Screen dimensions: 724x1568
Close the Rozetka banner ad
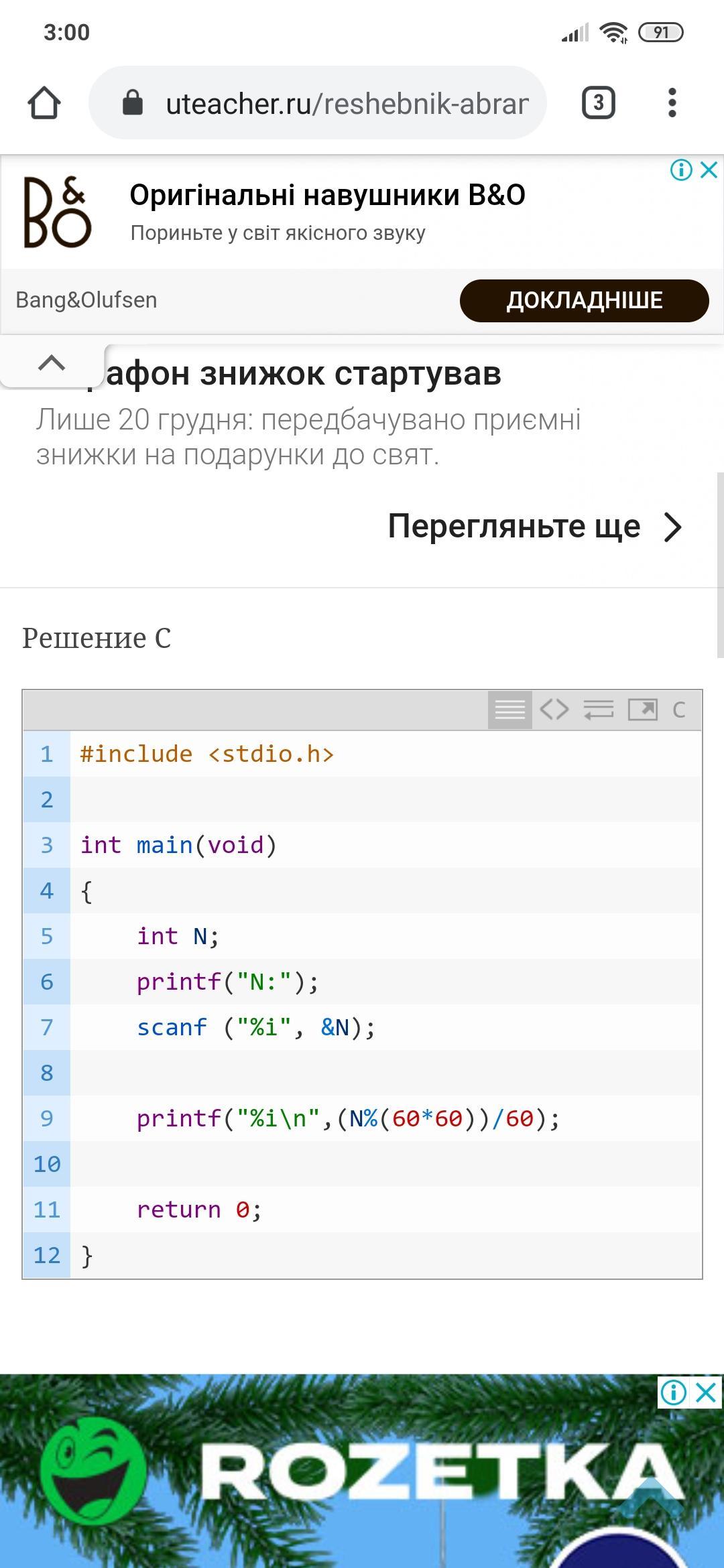coord(707,1392)
